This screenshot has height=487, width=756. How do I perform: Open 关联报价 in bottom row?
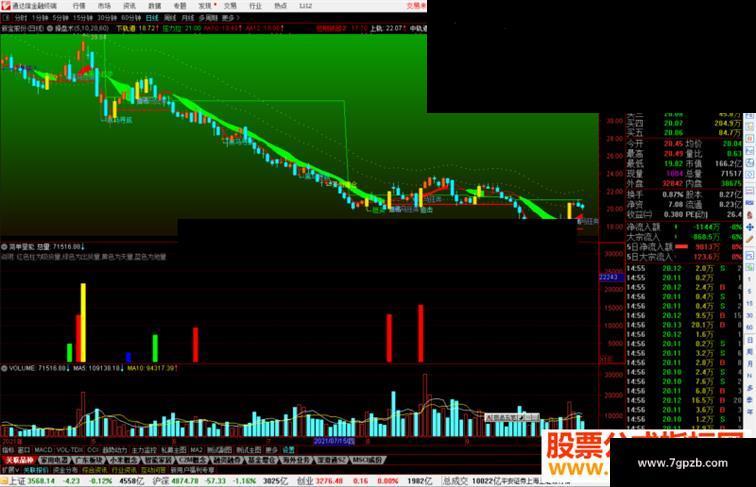pos(35,469)
